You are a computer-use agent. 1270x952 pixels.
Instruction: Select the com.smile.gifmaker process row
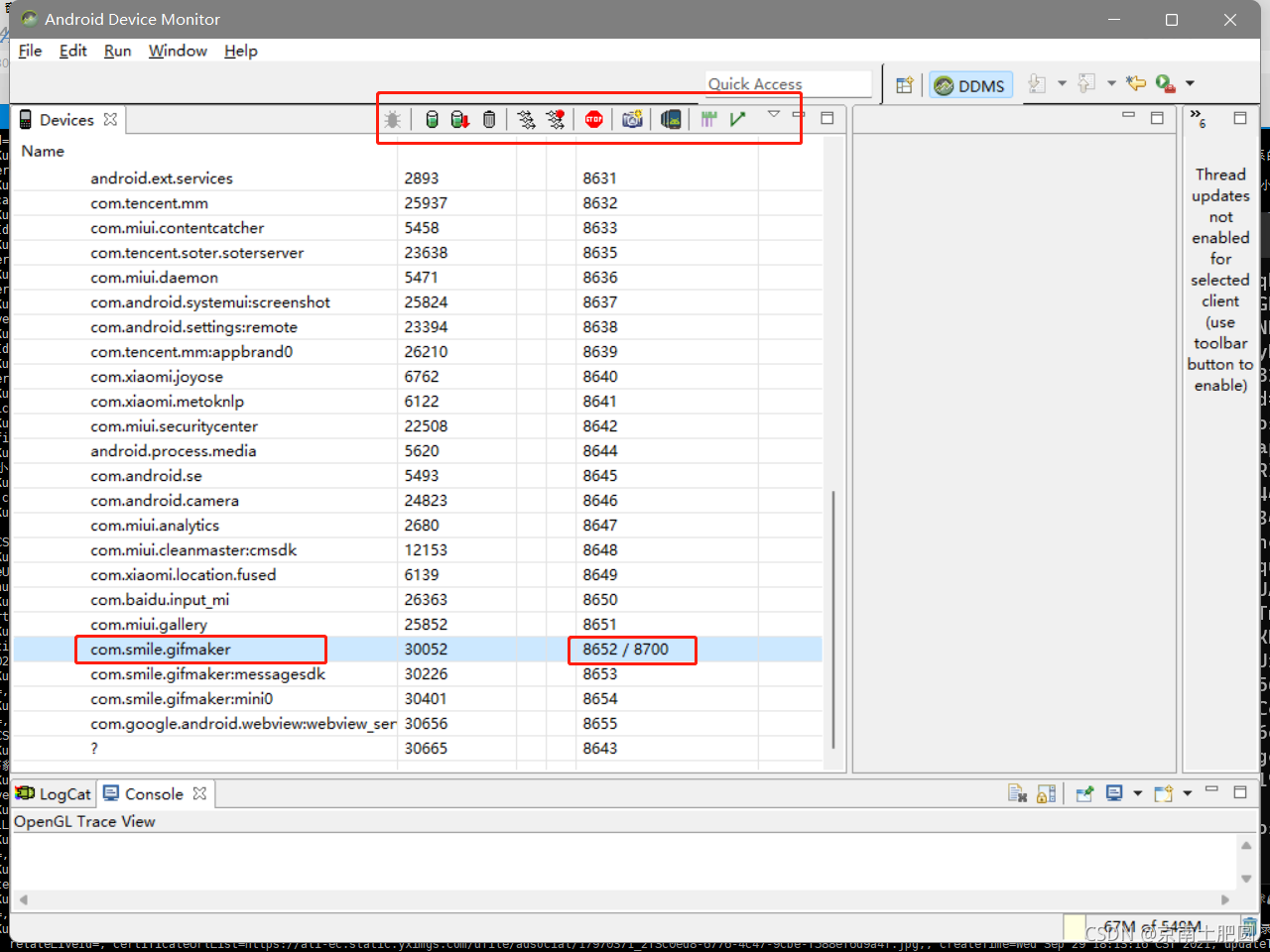point(417,650)
